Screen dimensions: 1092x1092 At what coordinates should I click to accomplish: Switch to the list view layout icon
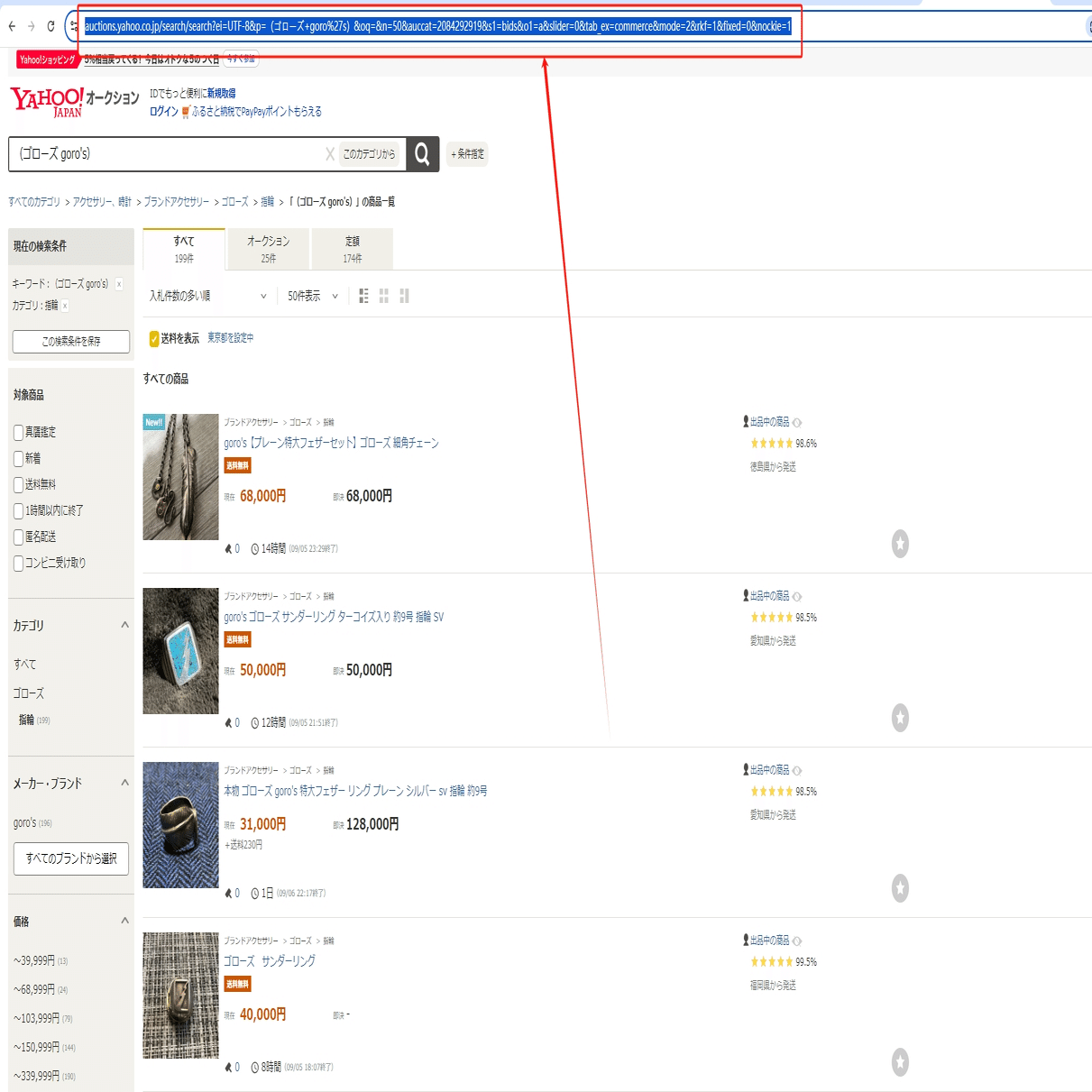click(363, 296)
